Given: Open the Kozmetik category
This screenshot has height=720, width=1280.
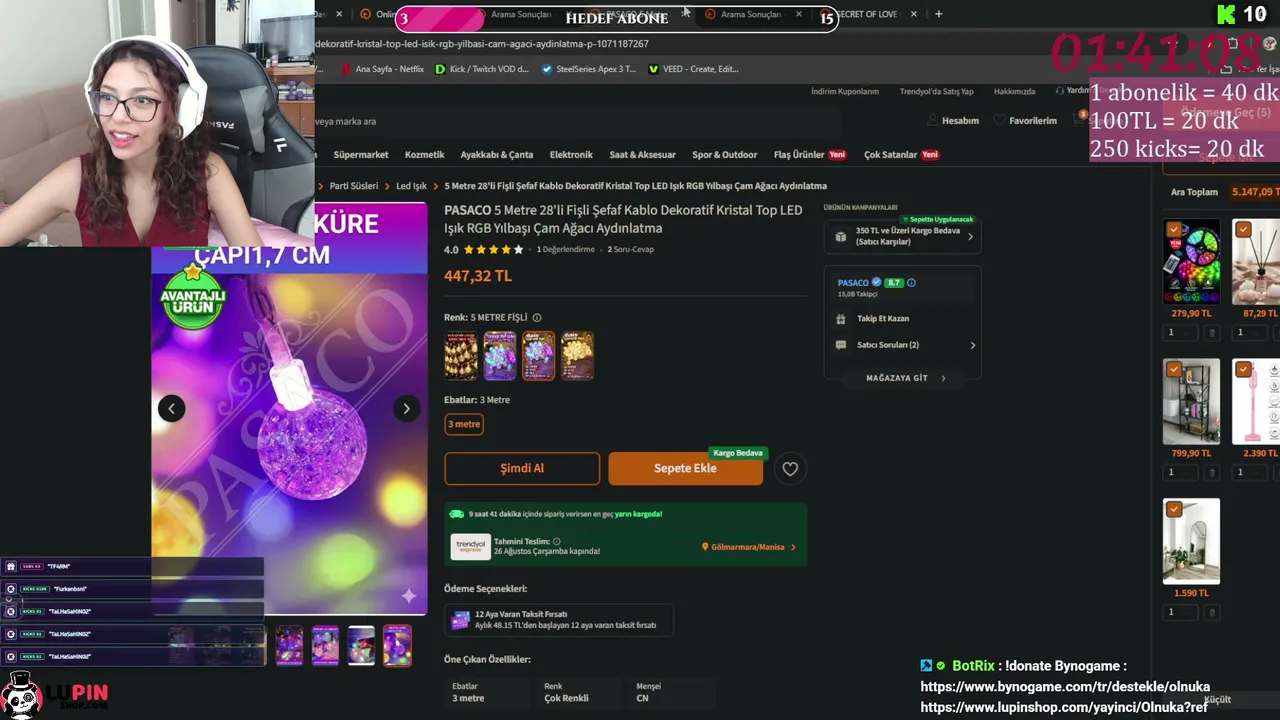Looking at the screenshot, I should [x=425, y=155].
